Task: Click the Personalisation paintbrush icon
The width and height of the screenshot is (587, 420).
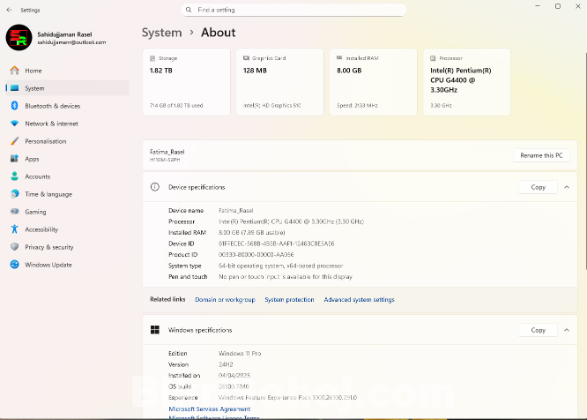Action: 15,141
